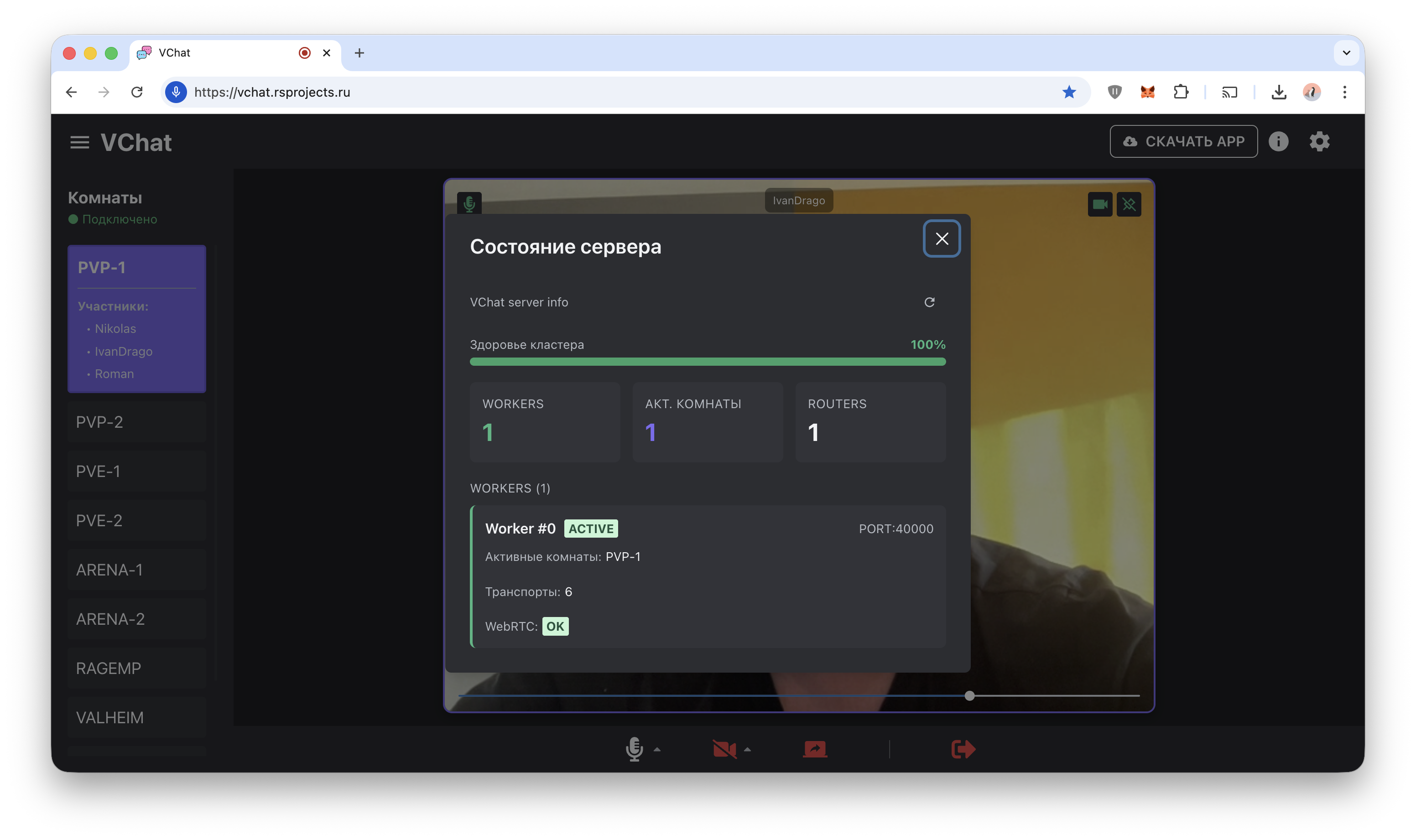Viewport: 1416px width, 840px height.
Task: Open settings gear in VChat header
Action: coord(1319,141)
